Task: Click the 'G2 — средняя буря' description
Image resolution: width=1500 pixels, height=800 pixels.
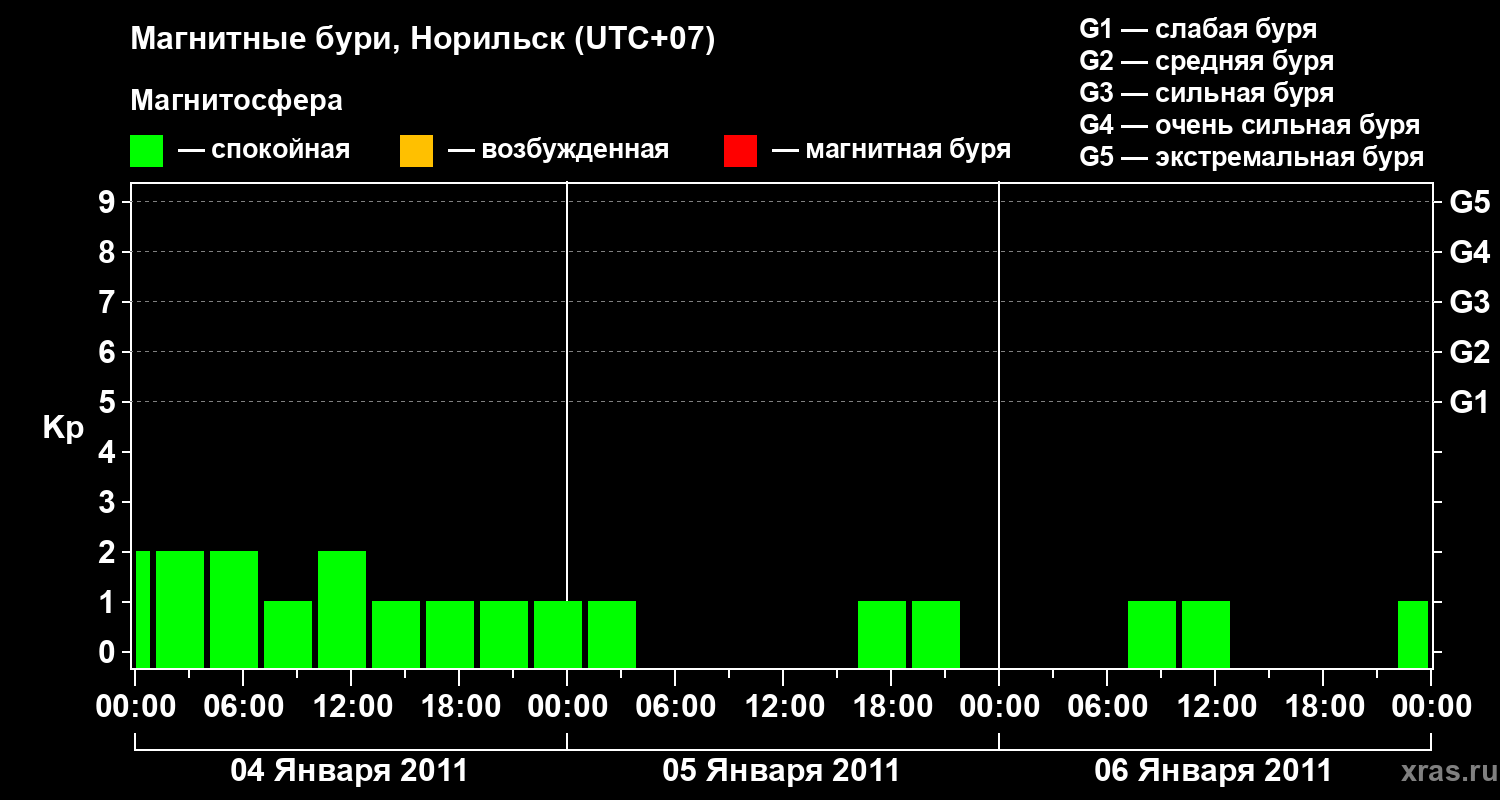Action: click(1206, 61)
